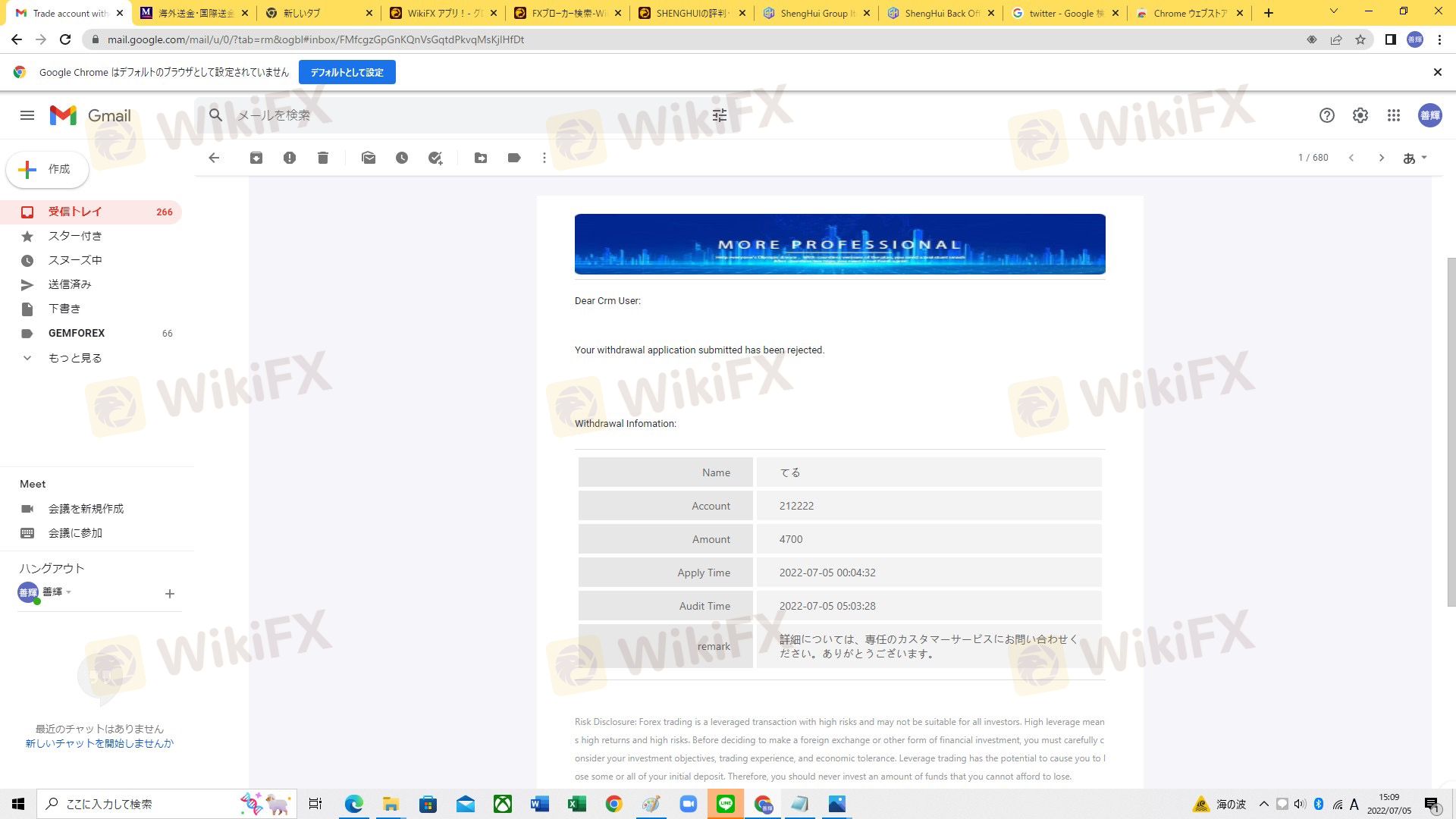Viewport: 1456px width, 819px height.
Task: Click 新しいチャットを開始しませんか link
Action: [x=99, y=743]
